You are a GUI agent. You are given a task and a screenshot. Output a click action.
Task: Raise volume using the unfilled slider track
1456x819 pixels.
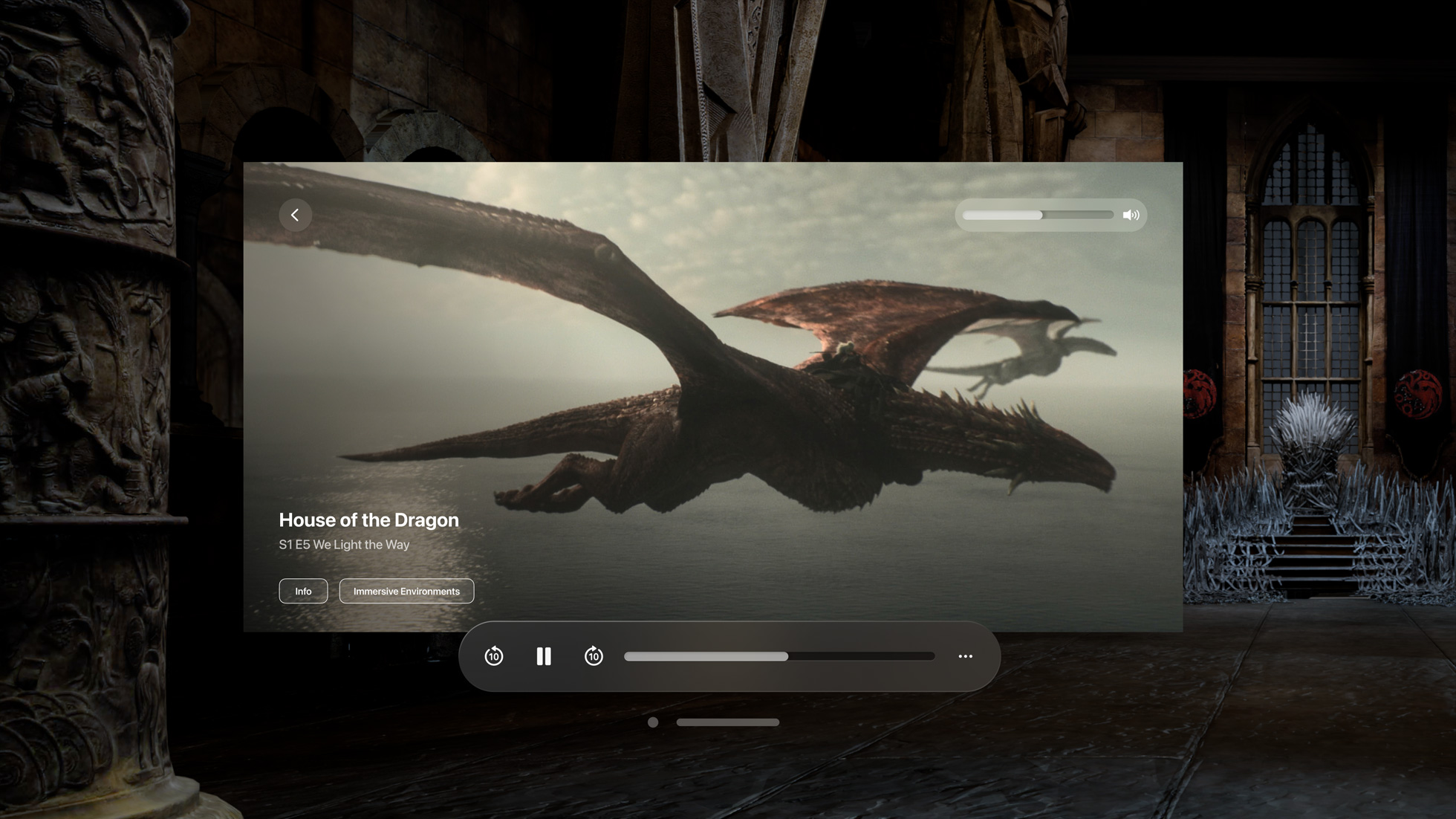tap(1079, 216)
